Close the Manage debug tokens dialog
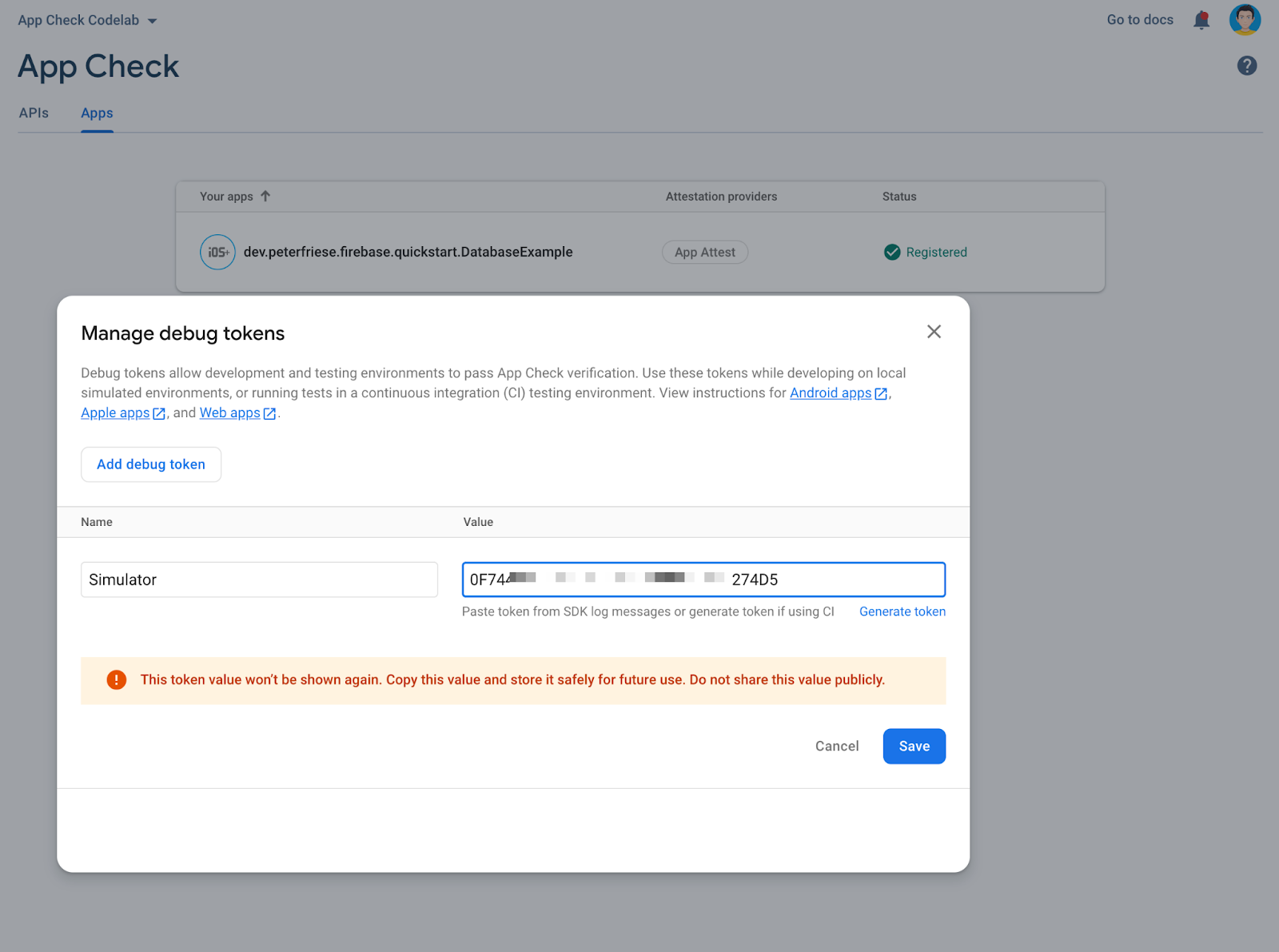This screenshot has width=1279, height=952. [x=933, y=332]
